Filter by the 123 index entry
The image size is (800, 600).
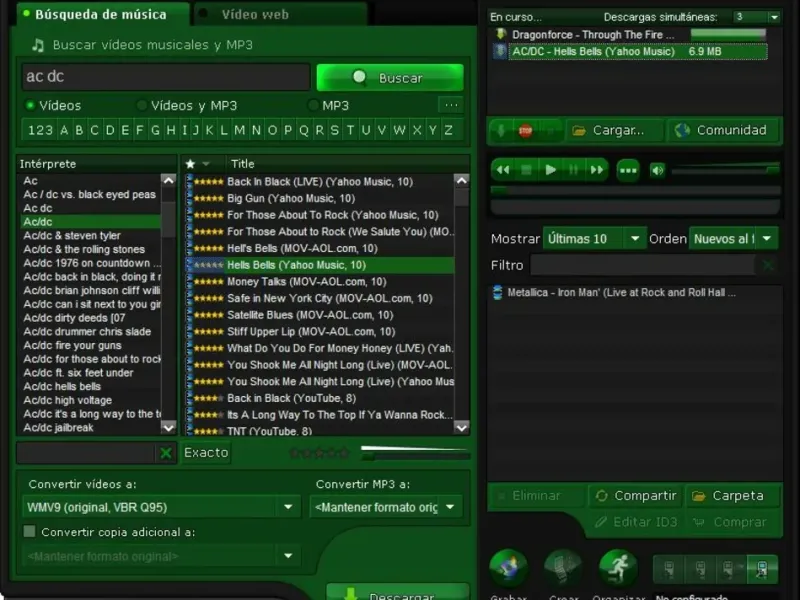(40, 130)
